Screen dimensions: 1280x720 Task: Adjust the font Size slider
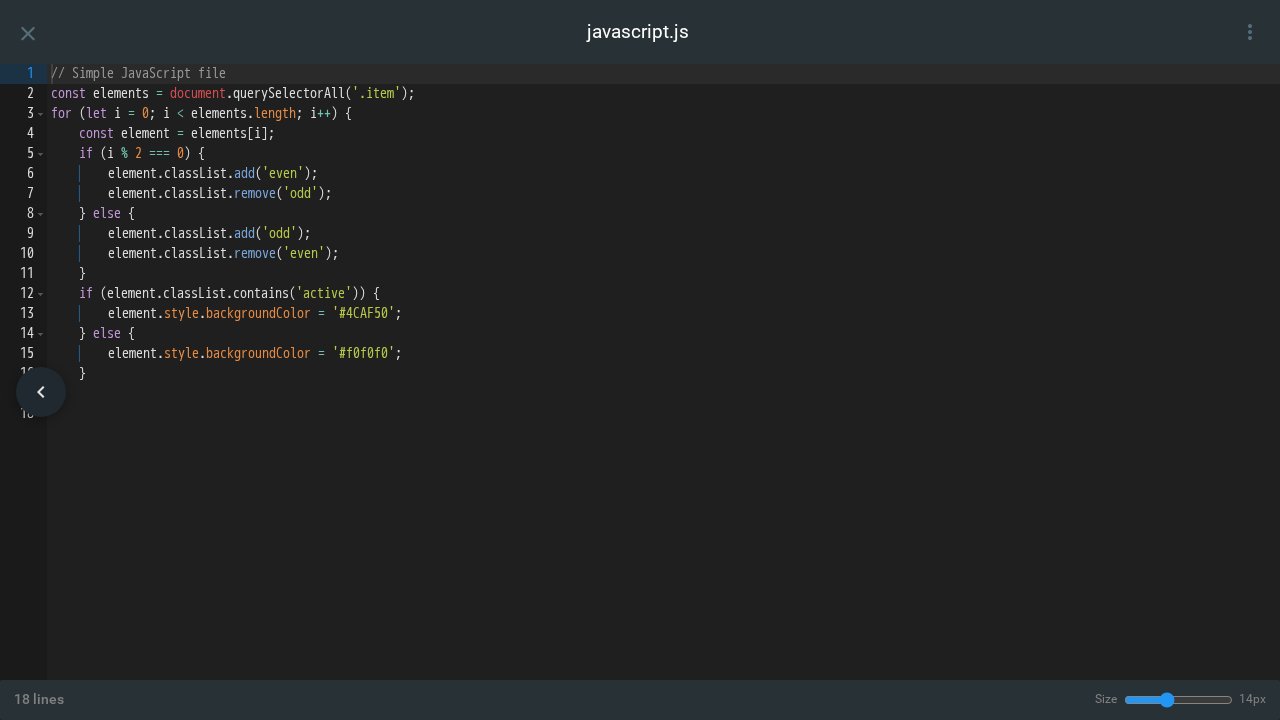pos(1178,700)
